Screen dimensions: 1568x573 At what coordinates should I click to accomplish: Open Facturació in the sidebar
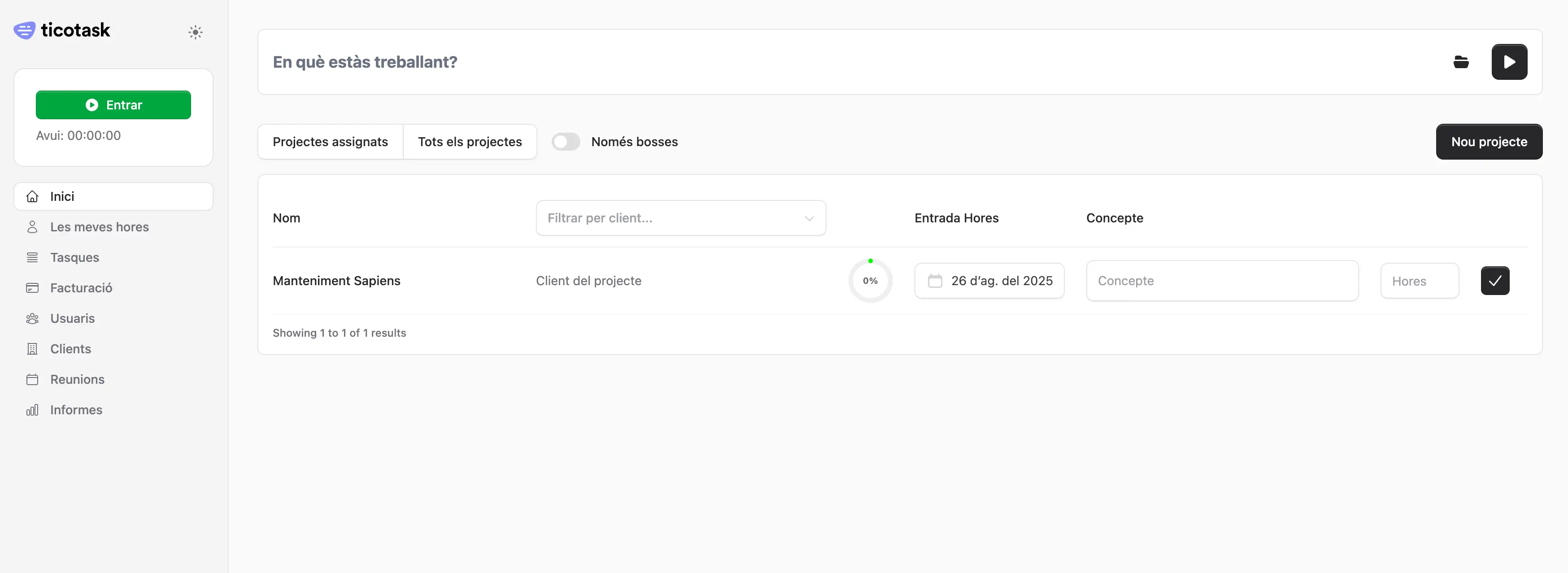click(81, 288)
